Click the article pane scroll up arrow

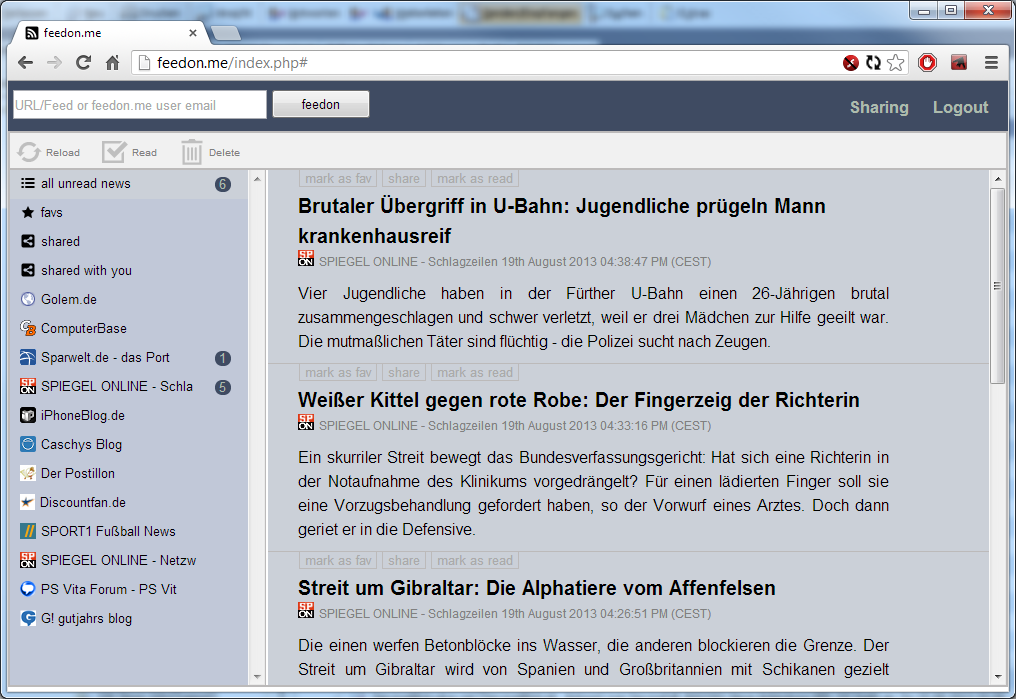pyautogui.click(x=997, y=179)
